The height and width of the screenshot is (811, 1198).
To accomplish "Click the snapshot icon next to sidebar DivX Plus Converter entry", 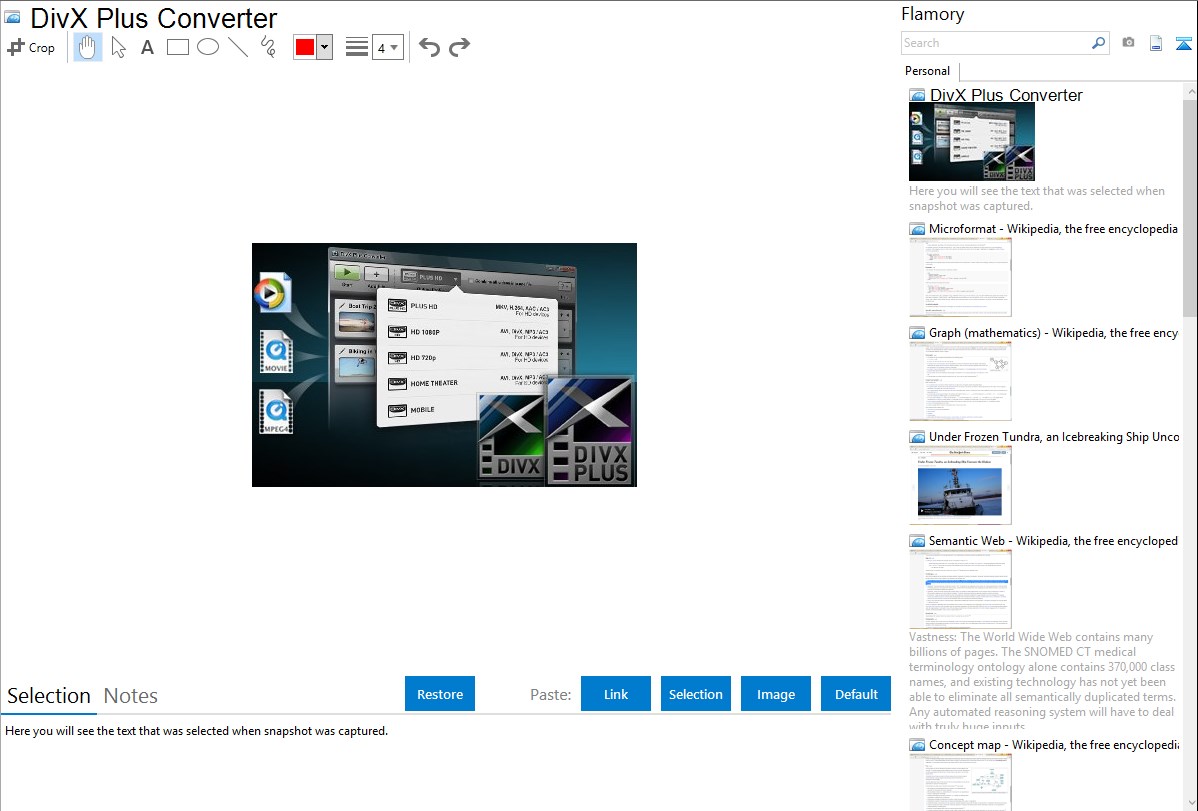I will click(x=917, y=96).
